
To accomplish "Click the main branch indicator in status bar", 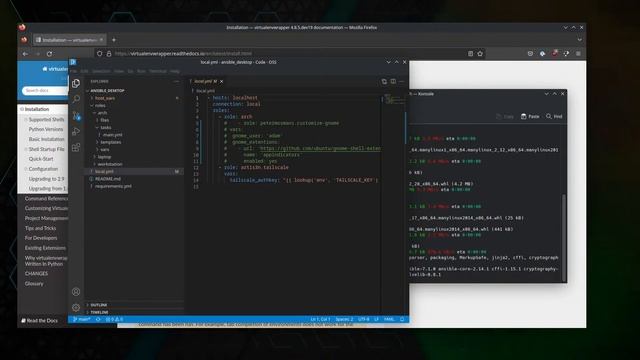I will (x=82, y=319).
